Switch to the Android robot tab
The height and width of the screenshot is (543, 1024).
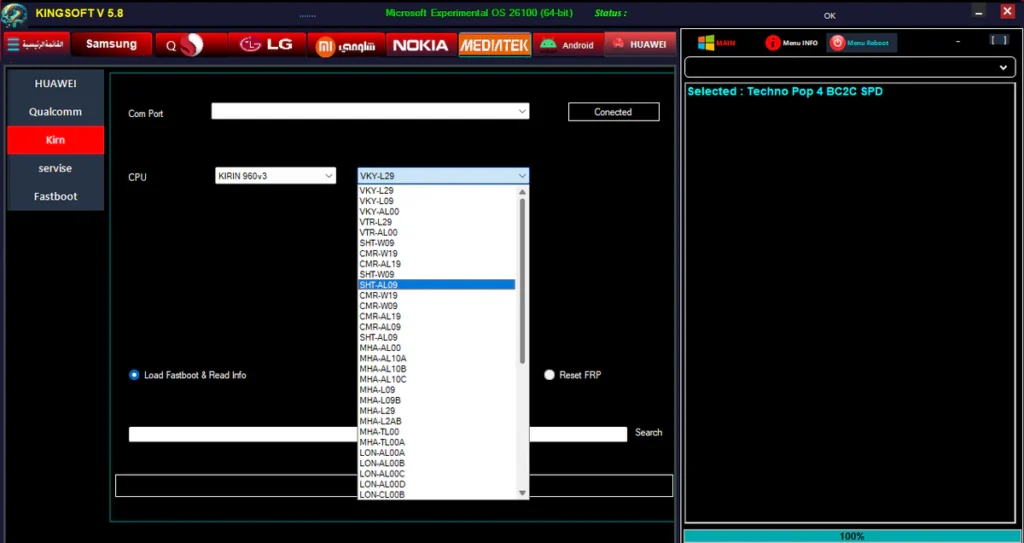pyautogui.click(x=568, y=44)
